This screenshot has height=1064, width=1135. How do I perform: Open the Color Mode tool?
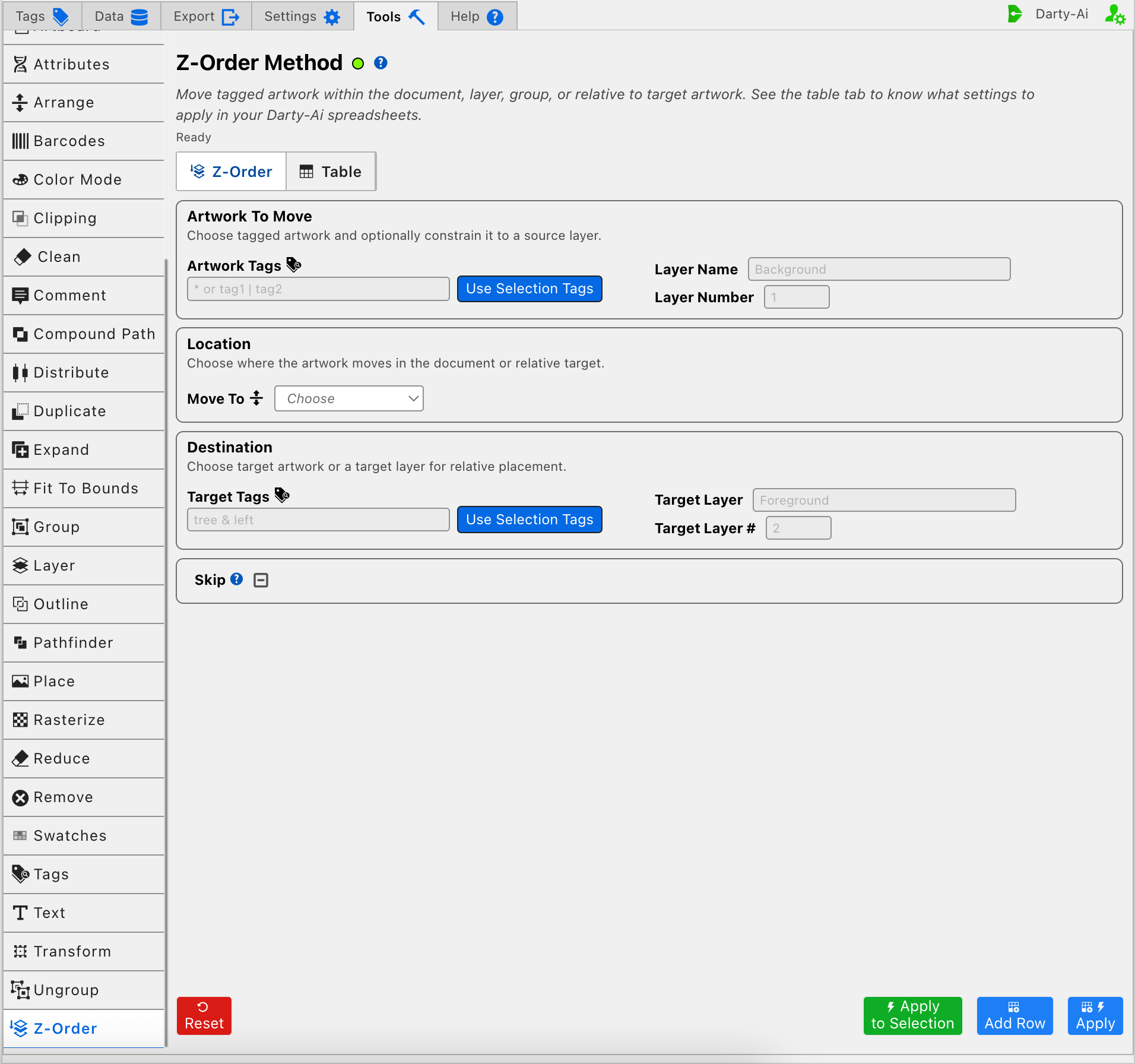pyautogui.click(x=84, y=180)
